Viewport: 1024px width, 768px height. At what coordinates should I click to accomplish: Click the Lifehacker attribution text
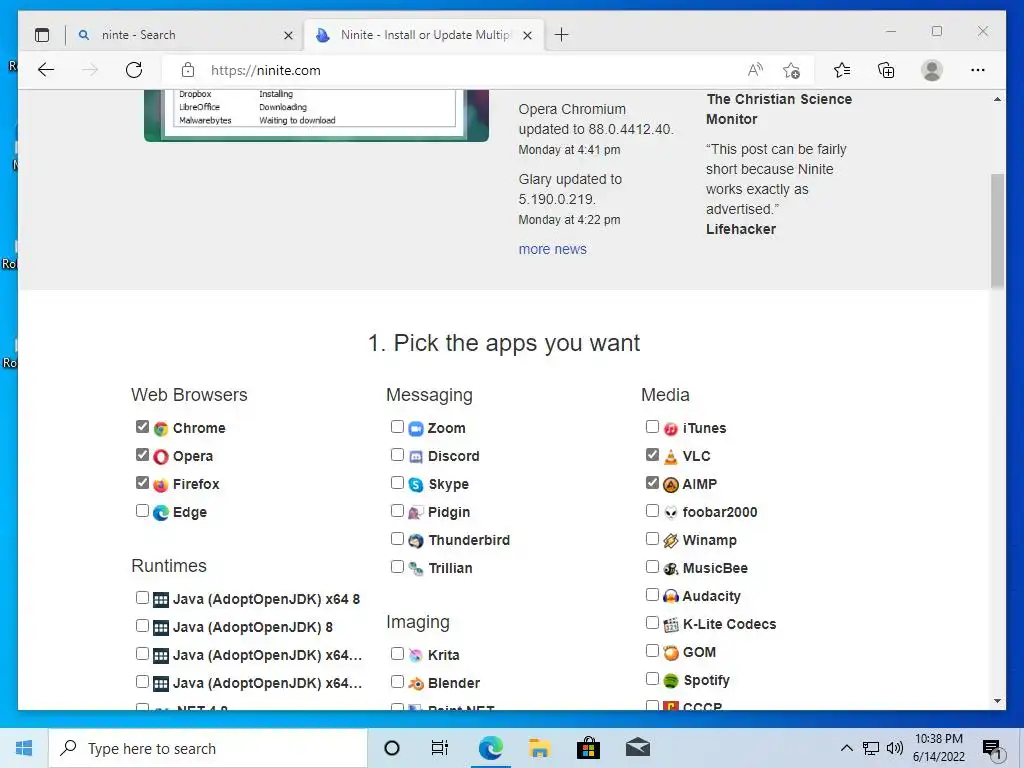741,229
